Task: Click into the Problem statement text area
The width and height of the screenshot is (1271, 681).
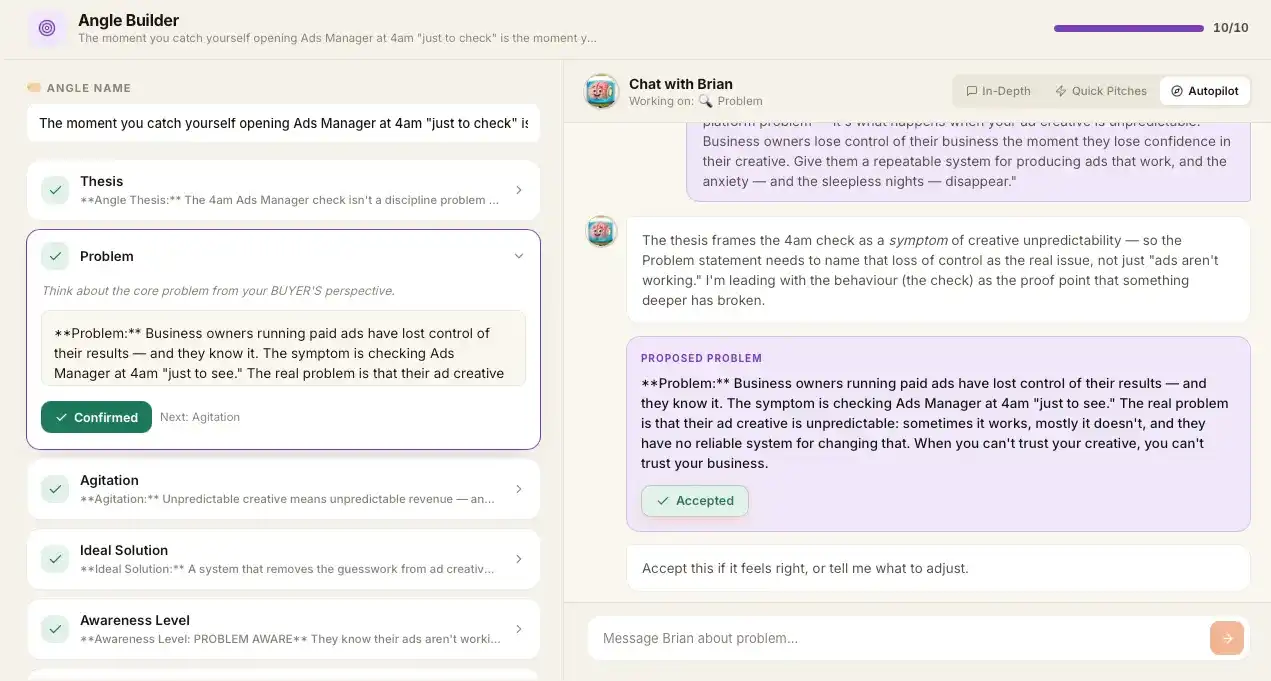Action: tap(283, 348)
